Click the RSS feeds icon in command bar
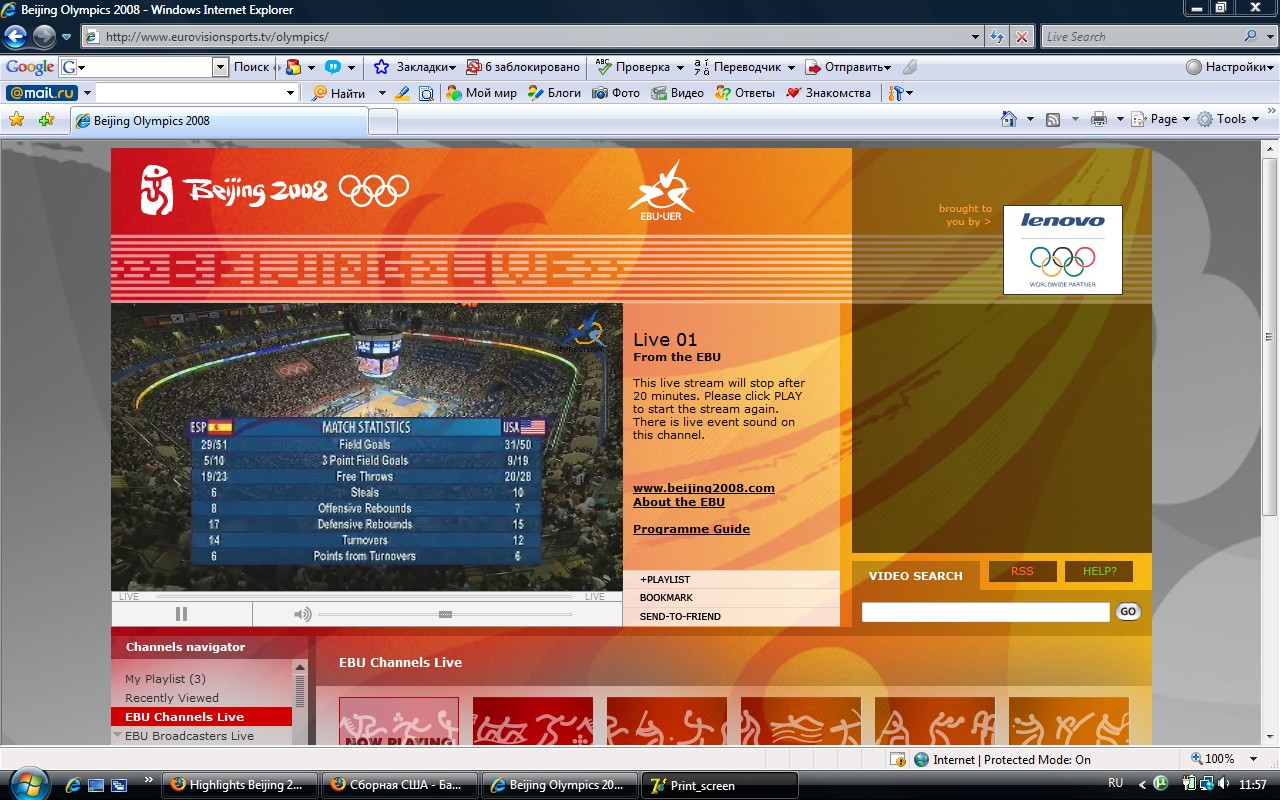The width and height of the screenshot is (1280, 800). point(1053,119)
